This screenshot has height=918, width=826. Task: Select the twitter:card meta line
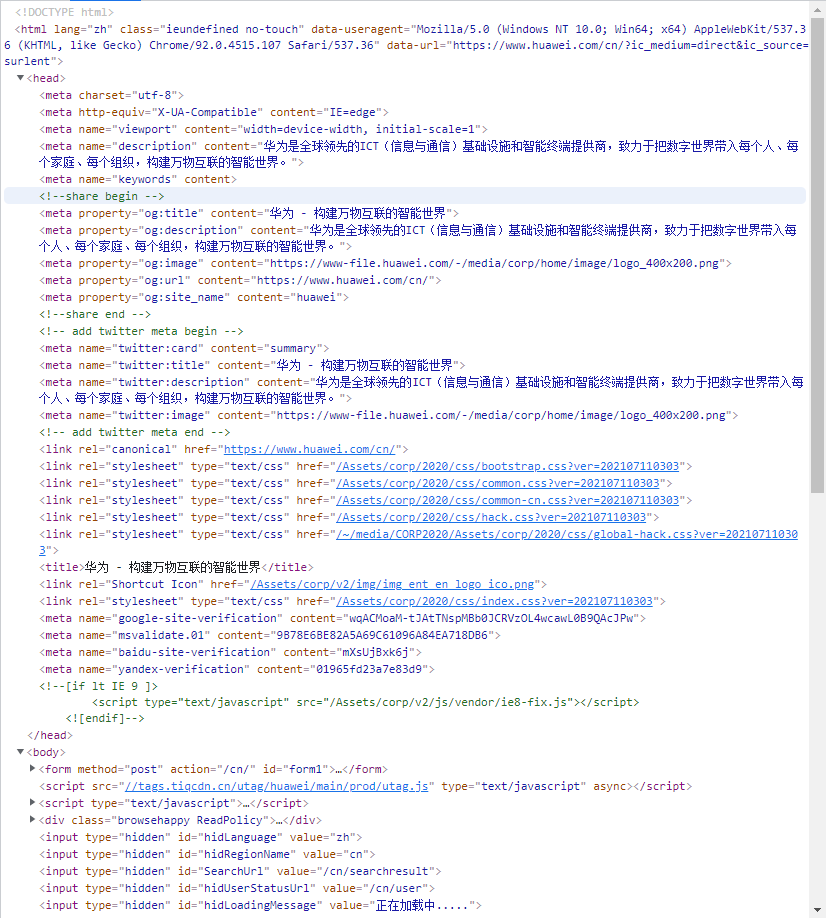[184, 348]
